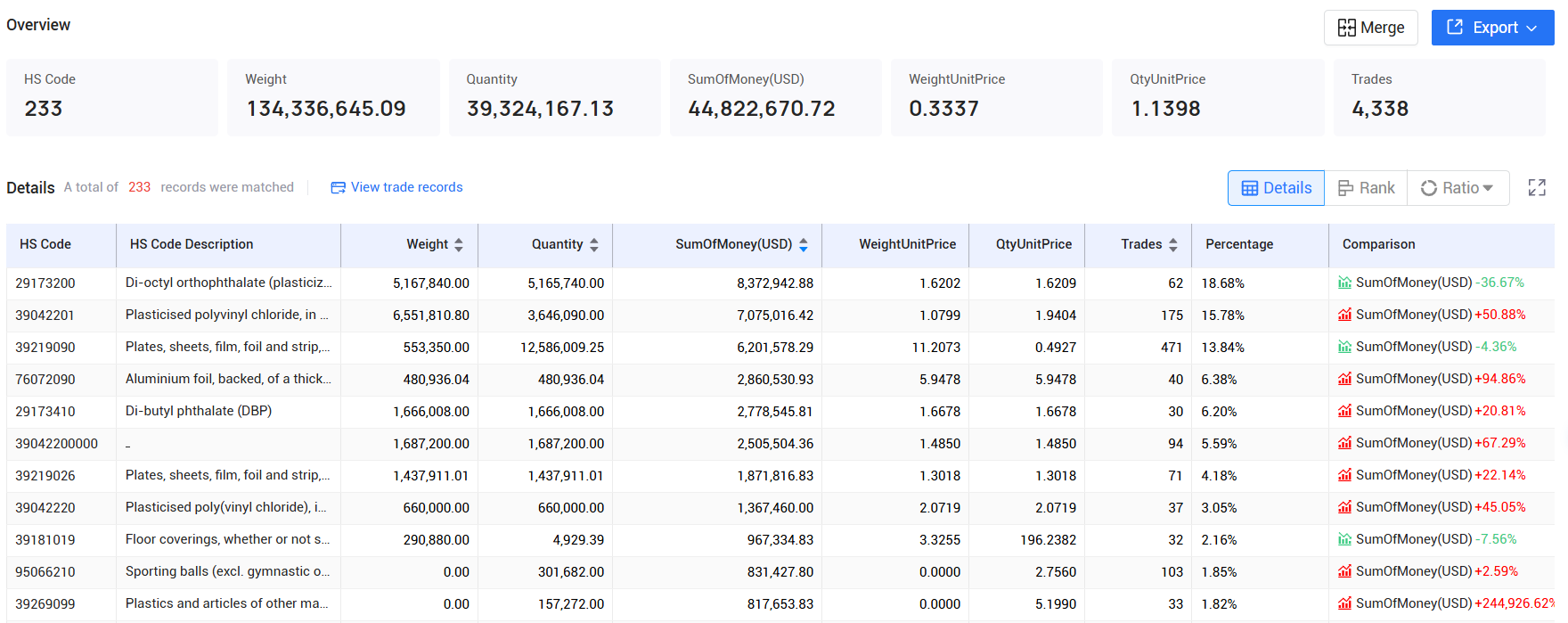Viewport: 1568px width, 623px height.
Task: Click Quantity value 12,586,009.25
Action: point(562,348)
